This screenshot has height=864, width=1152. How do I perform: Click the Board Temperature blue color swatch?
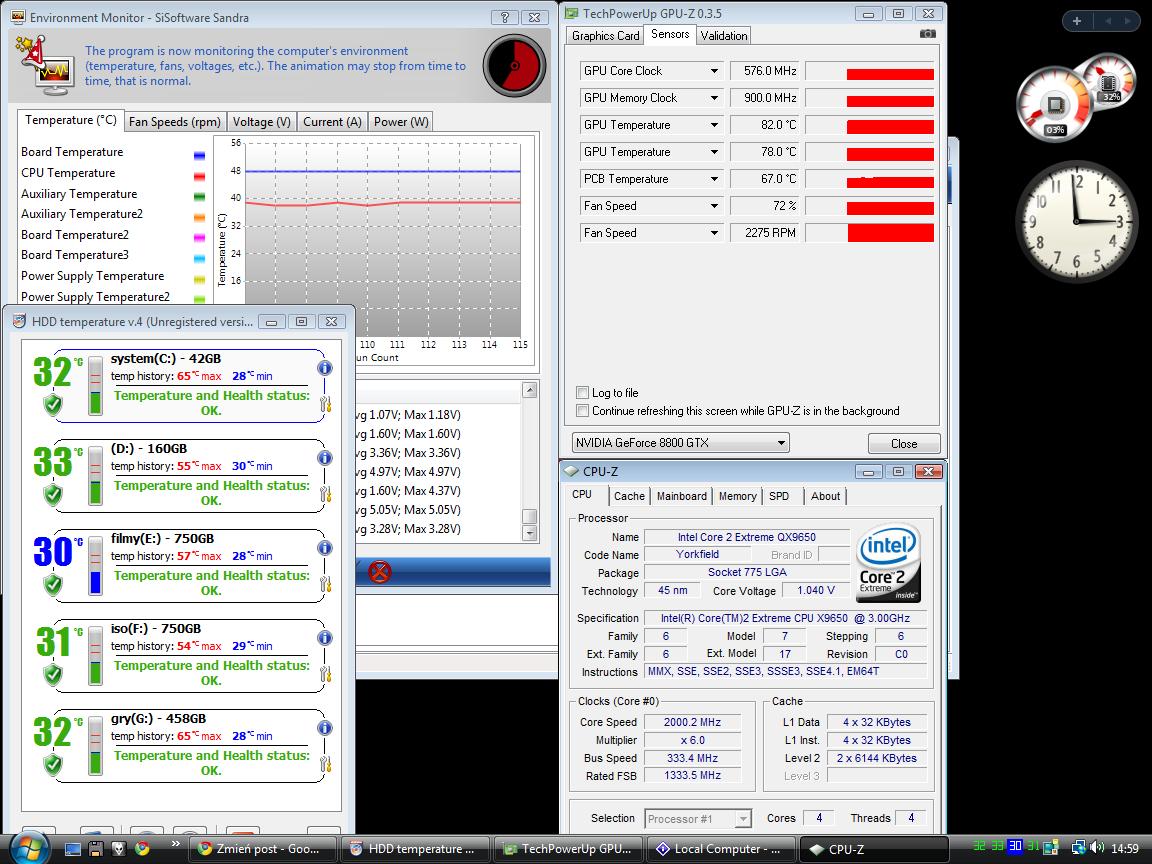click(x=199, y=153)
